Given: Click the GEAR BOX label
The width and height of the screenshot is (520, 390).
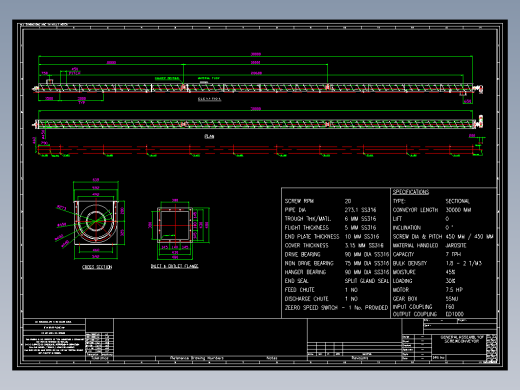Looking at the screenshot, I should point(405,299).
